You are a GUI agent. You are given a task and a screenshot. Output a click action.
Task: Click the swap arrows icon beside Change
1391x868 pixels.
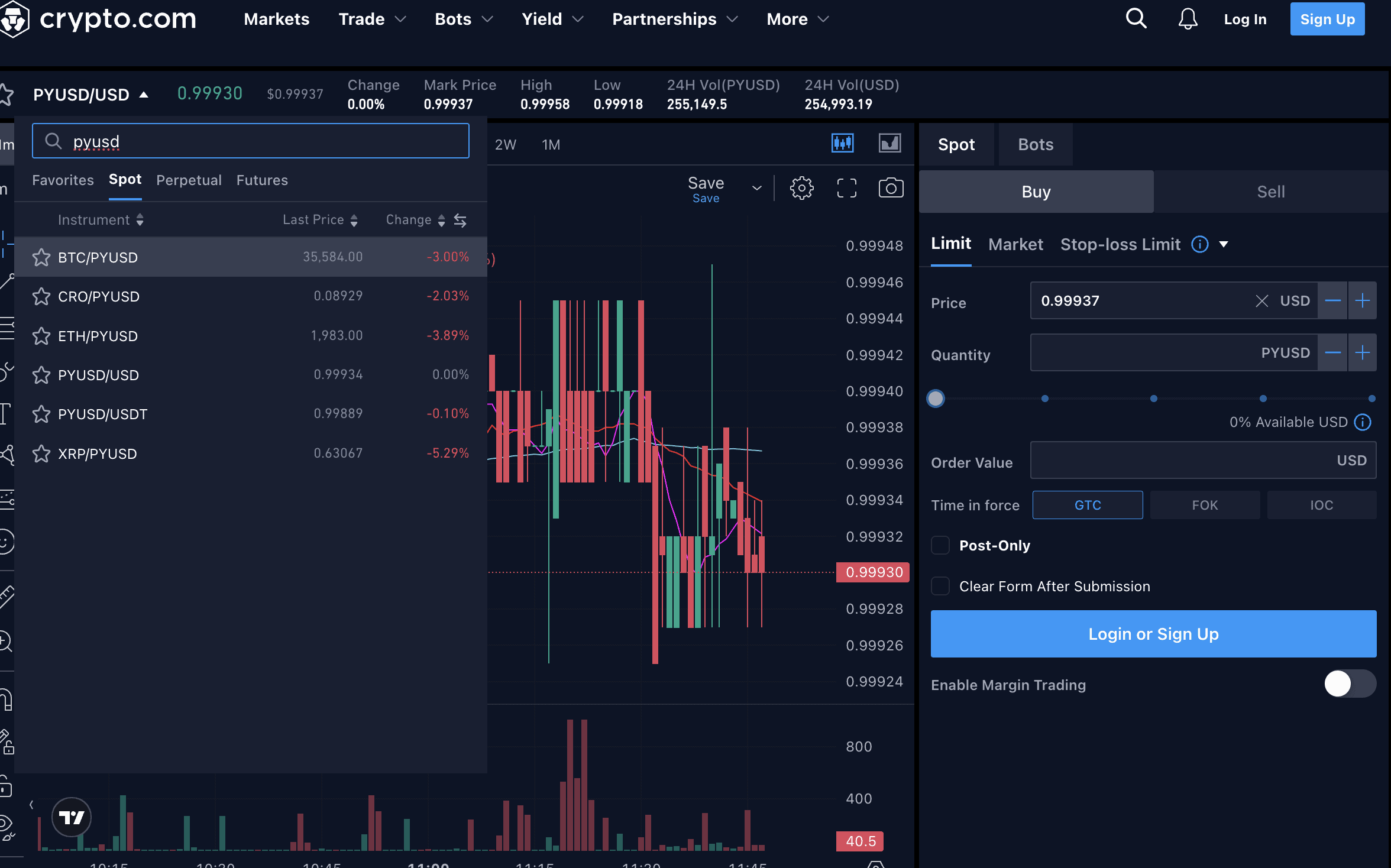coord(460,221)
